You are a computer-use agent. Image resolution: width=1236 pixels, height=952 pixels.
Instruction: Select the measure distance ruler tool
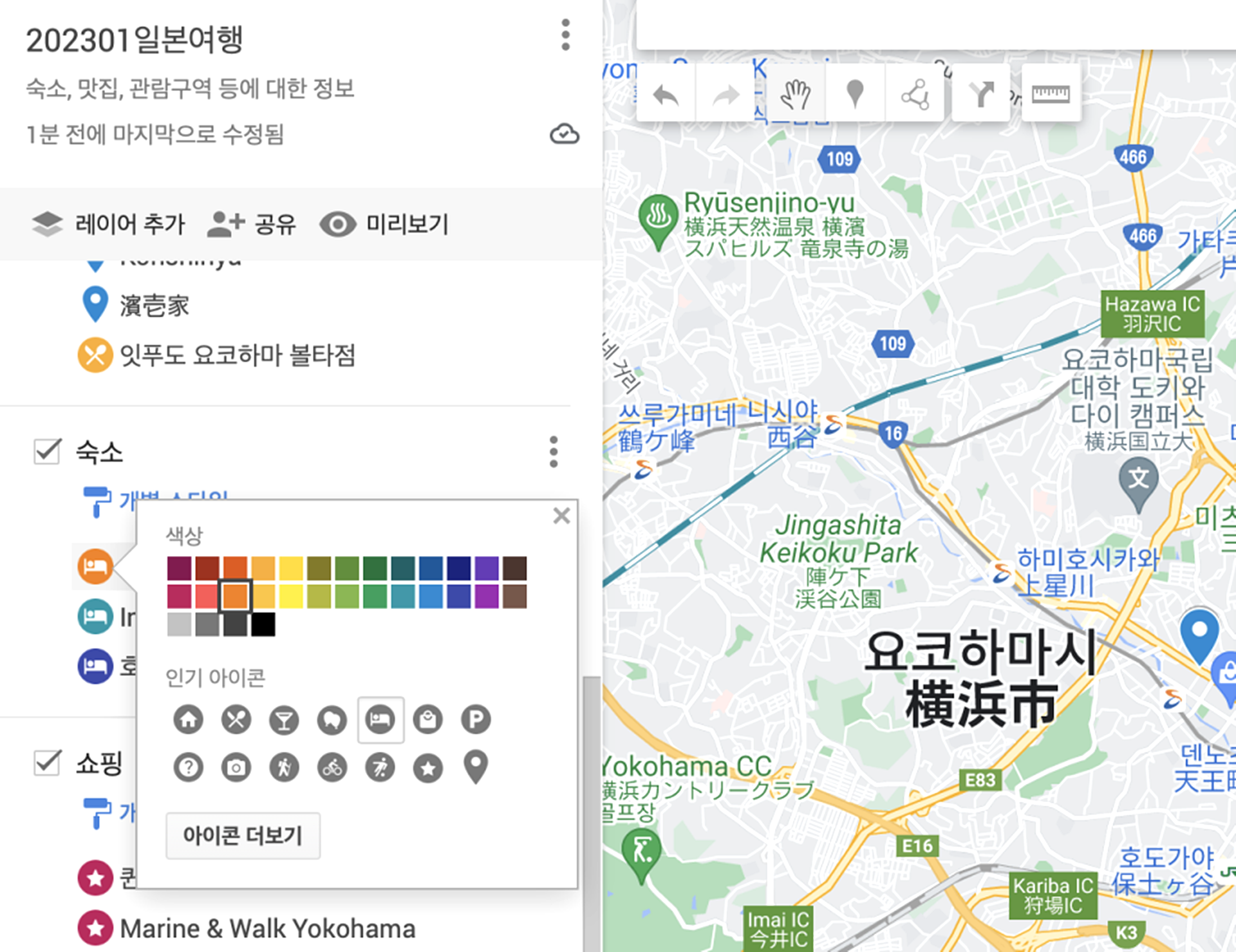click(1051, 95)
